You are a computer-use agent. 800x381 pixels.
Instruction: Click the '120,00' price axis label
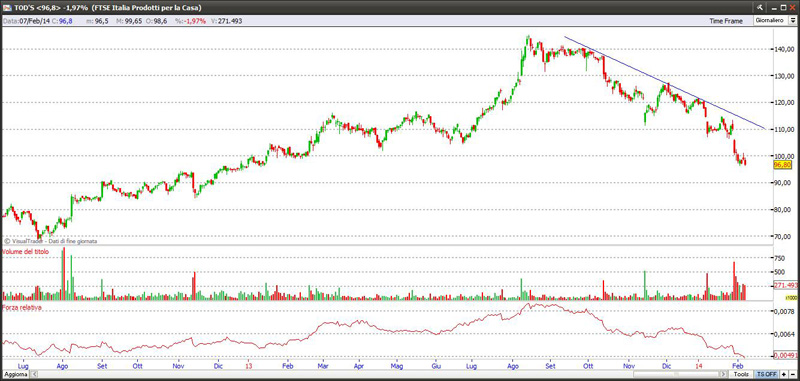click(784, 103)
